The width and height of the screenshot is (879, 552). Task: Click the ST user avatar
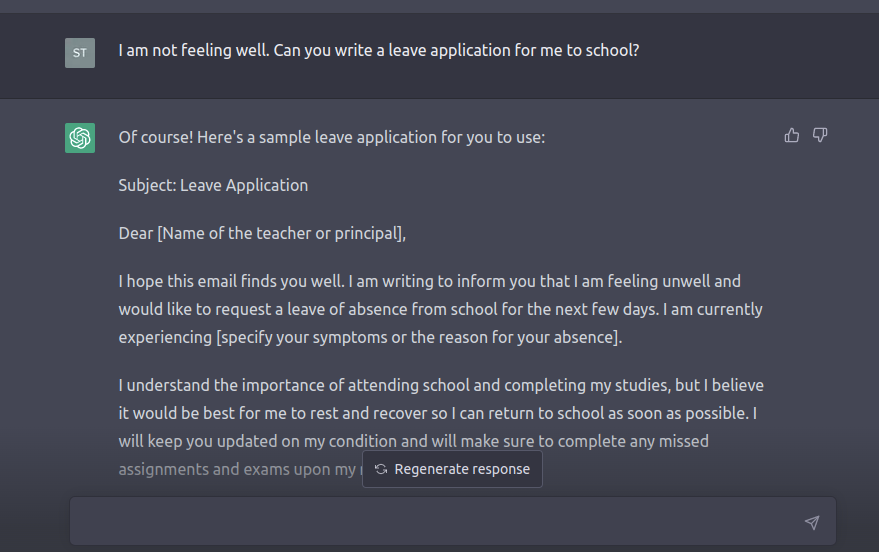(80, 53)
